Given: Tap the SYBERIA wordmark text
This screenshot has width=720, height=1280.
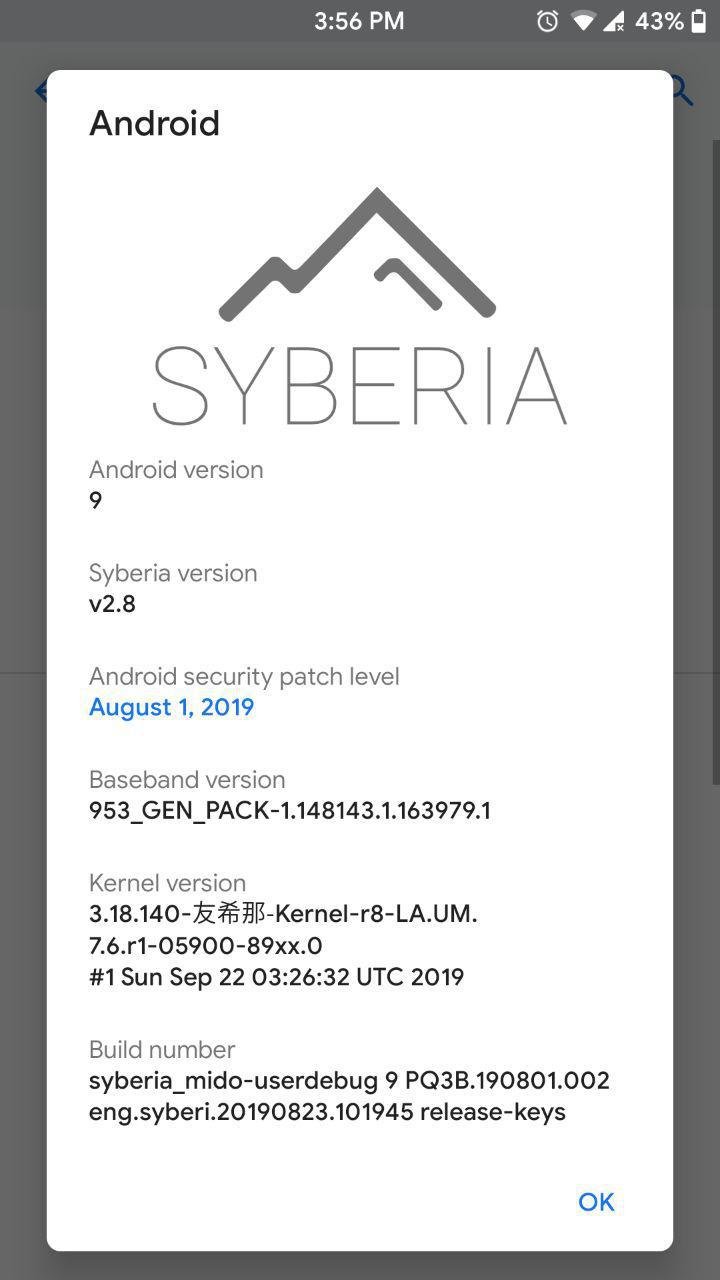Looking at the screenshot, I should coord(360,386).
